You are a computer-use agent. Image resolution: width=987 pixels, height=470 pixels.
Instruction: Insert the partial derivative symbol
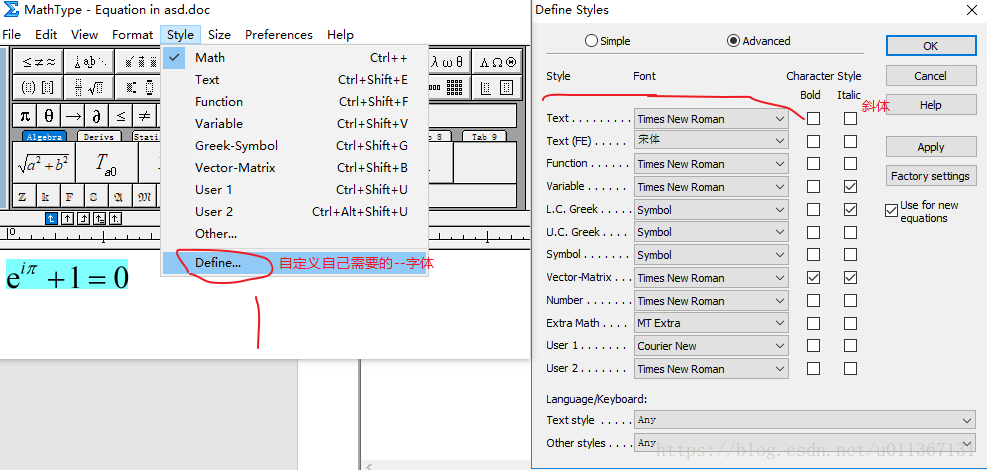96,116
